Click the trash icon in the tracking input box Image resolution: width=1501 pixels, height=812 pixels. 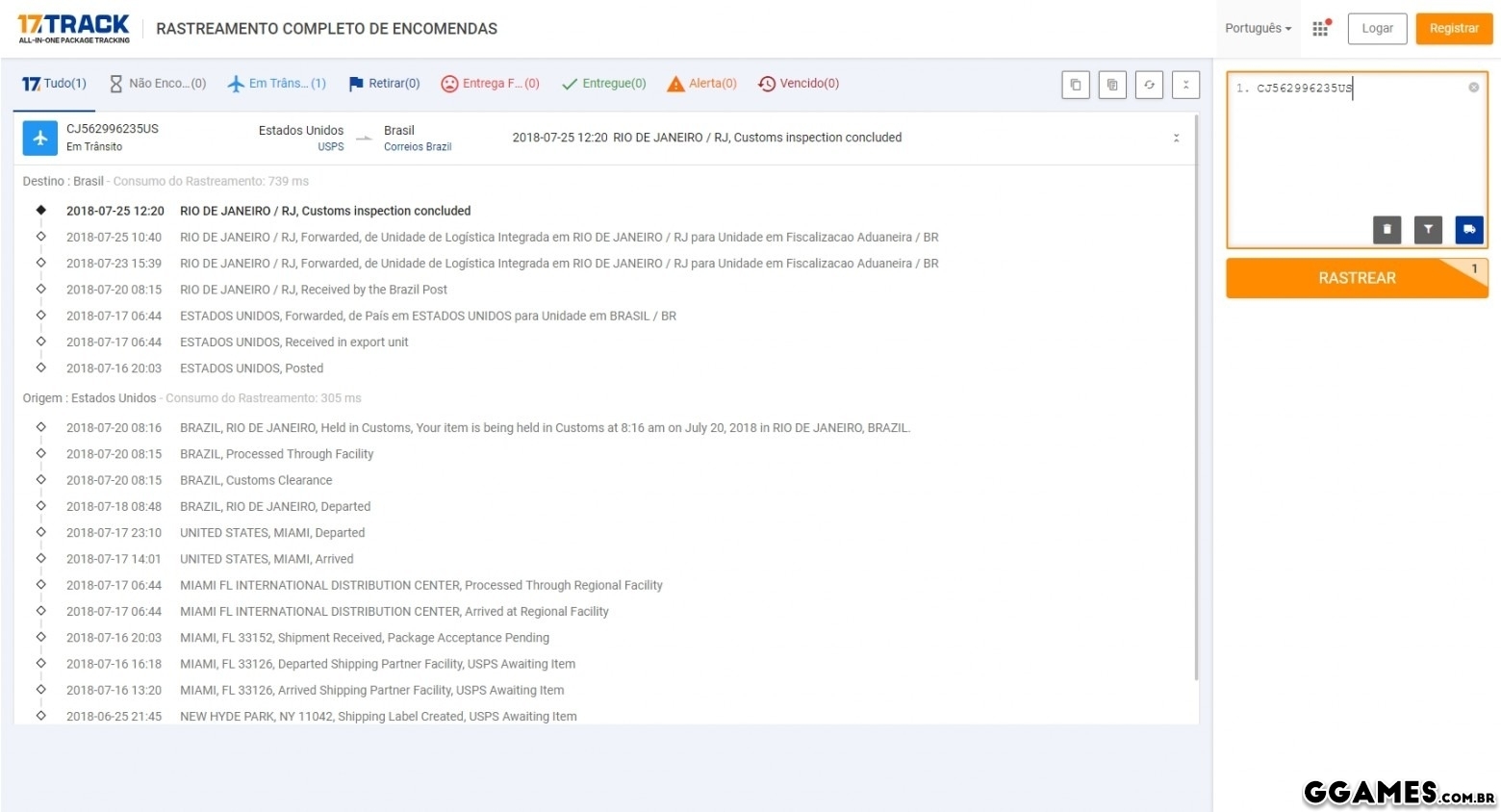[1387, 230]
